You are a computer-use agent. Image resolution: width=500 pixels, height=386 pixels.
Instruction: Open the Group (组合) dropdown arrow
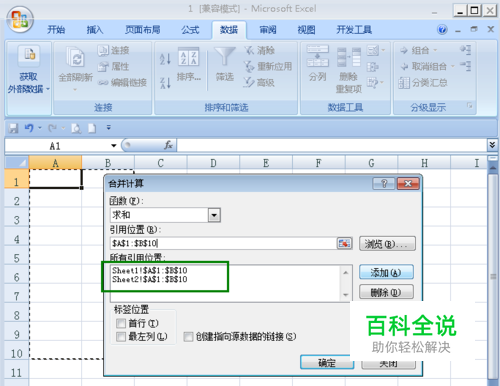(435, 50)
